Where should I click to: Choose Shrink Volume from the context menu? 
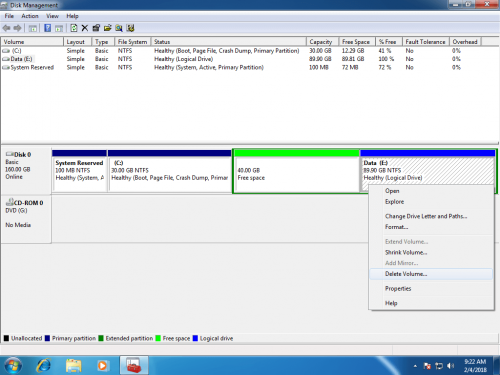click(431, 252)
